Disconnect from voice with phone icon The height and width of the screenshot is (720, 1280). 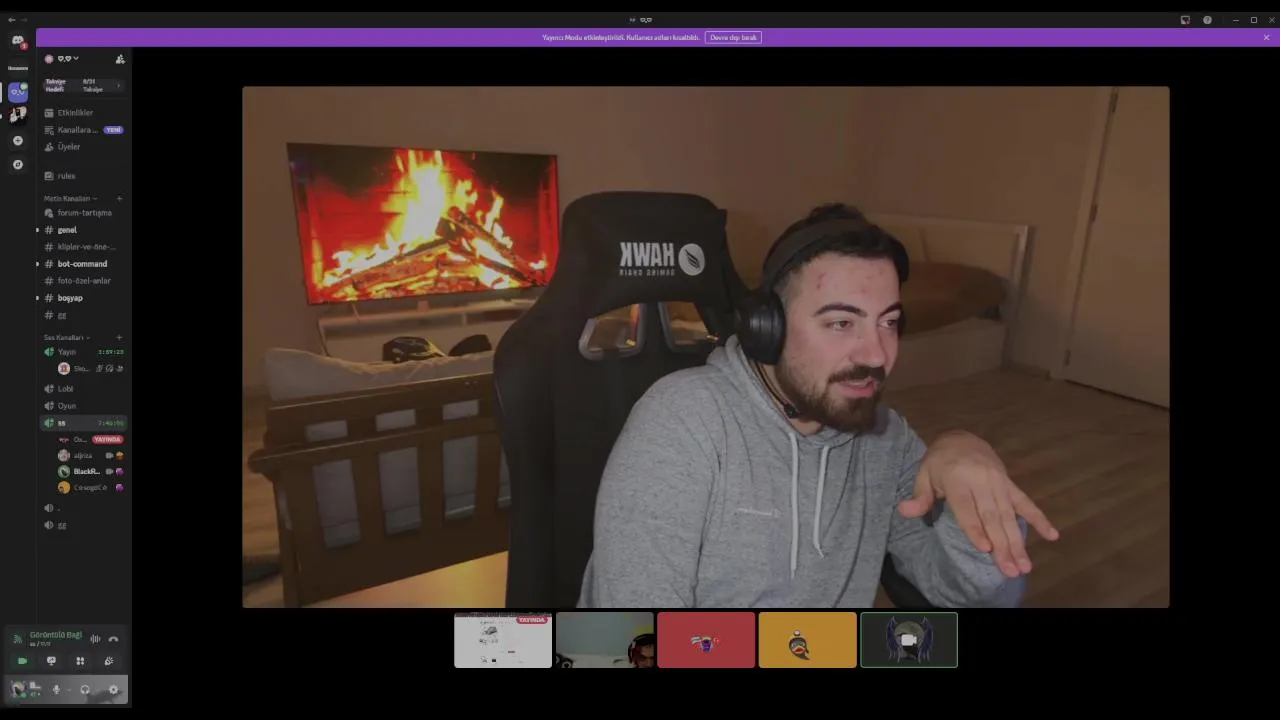113,639
